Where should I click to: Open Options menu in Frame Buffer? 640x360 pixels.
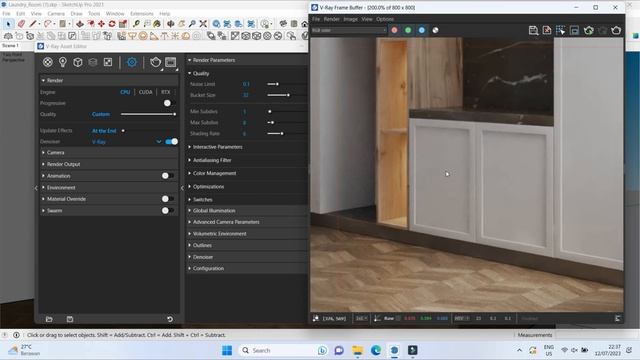pos(385,19)
